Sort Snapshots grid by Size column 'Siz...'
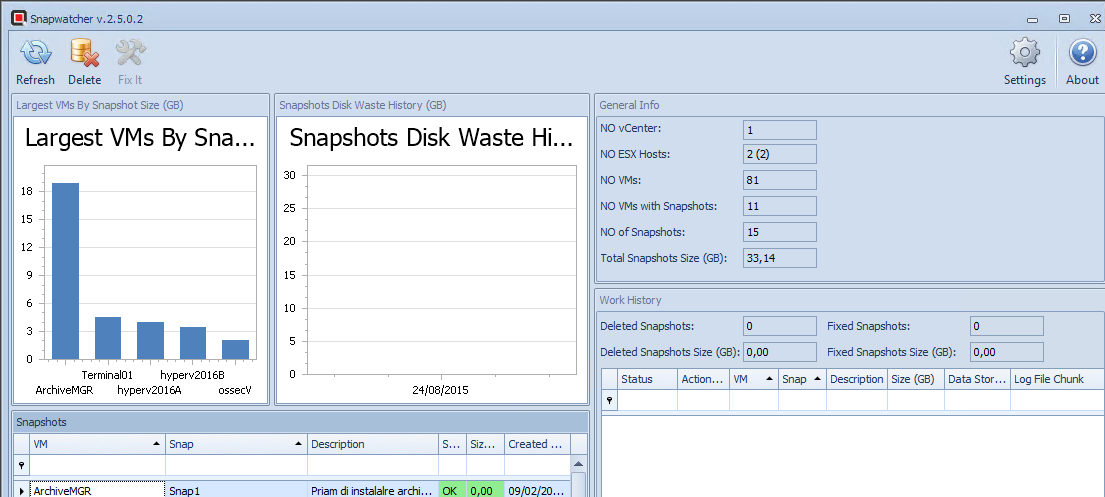The height and width of the screenshot is (497, 1105). click(x=486, y=444)
